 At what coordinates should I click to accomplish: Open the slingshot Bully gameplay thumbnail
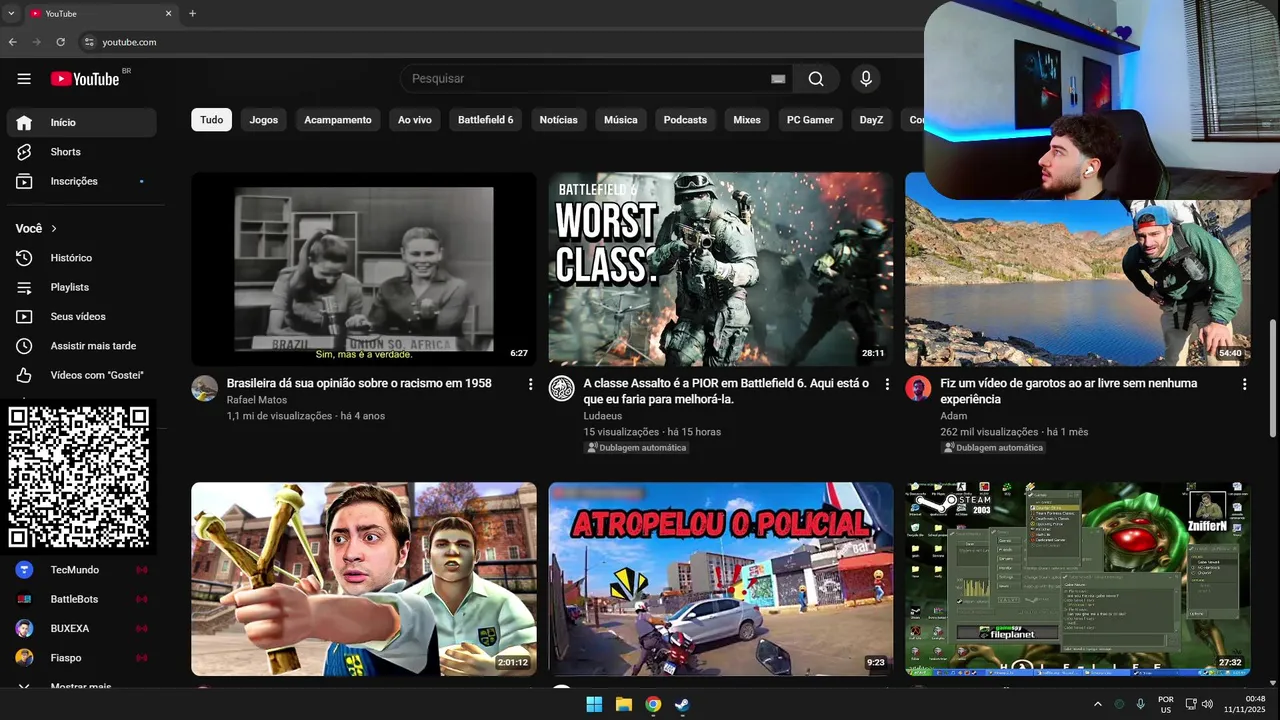click(x=364, y=579)
